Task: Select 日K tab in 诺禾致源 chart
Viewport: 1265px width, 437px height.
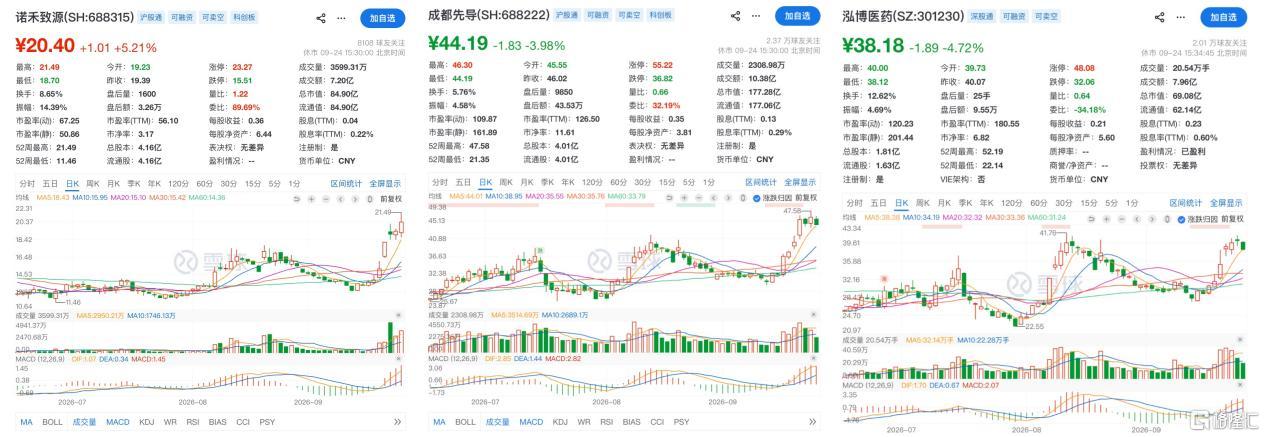Action: tap(72, 184)
